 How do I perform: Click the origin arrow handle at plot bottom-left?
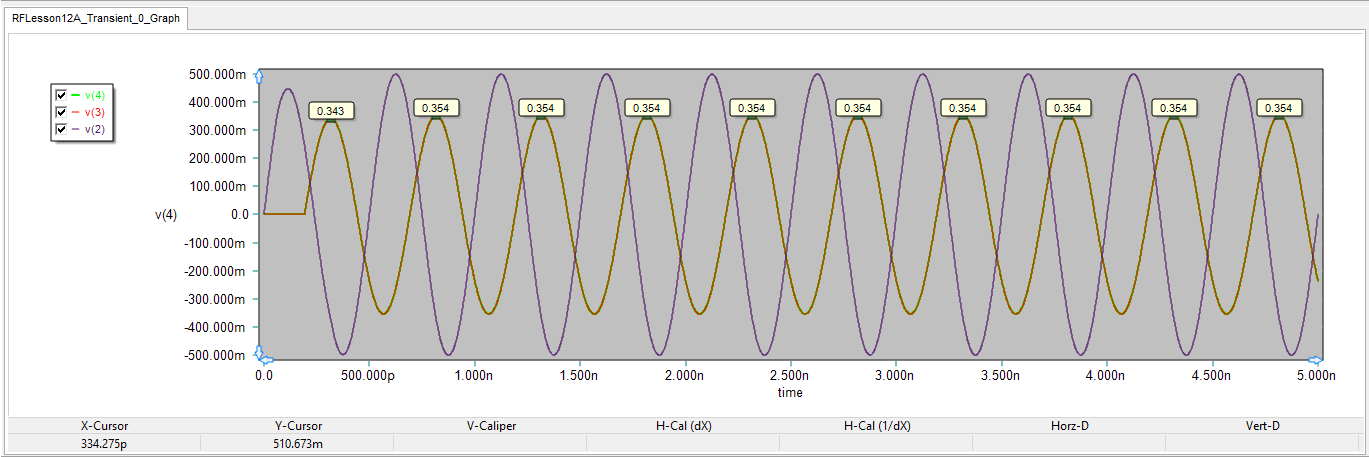click(x=259, y=354)
